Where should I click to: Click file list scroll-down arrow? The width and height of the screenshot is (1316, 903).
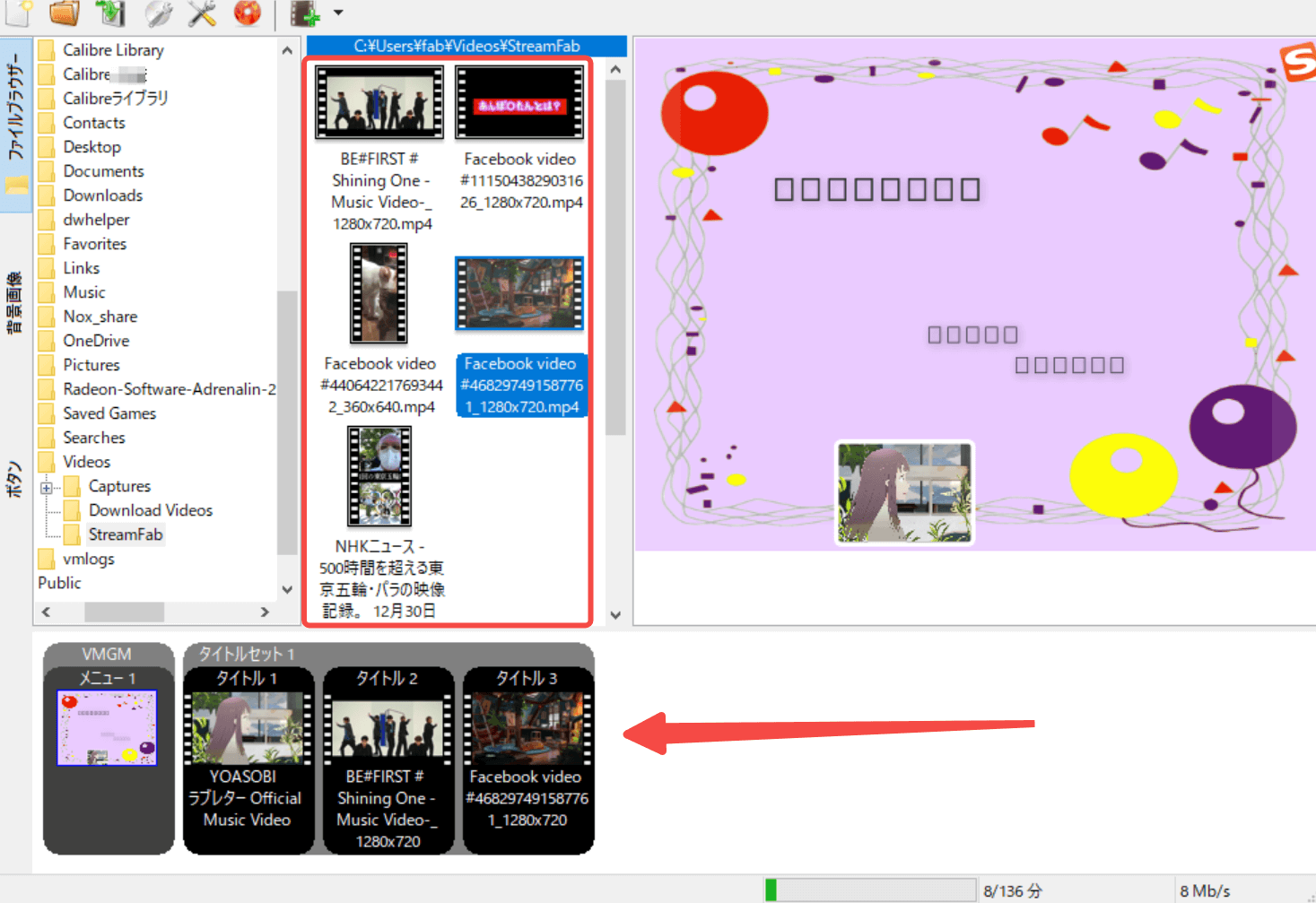[615, 614]
